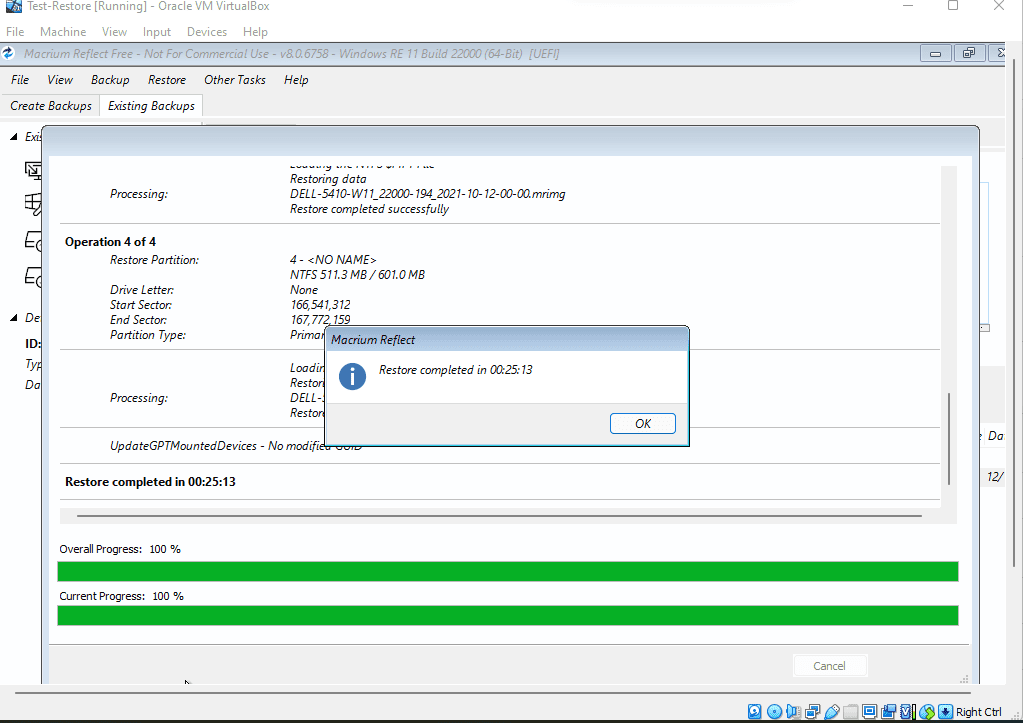Open VirtualBox Help menu
The width and height of the screenshot is (1023, 723).
[255, 32]
